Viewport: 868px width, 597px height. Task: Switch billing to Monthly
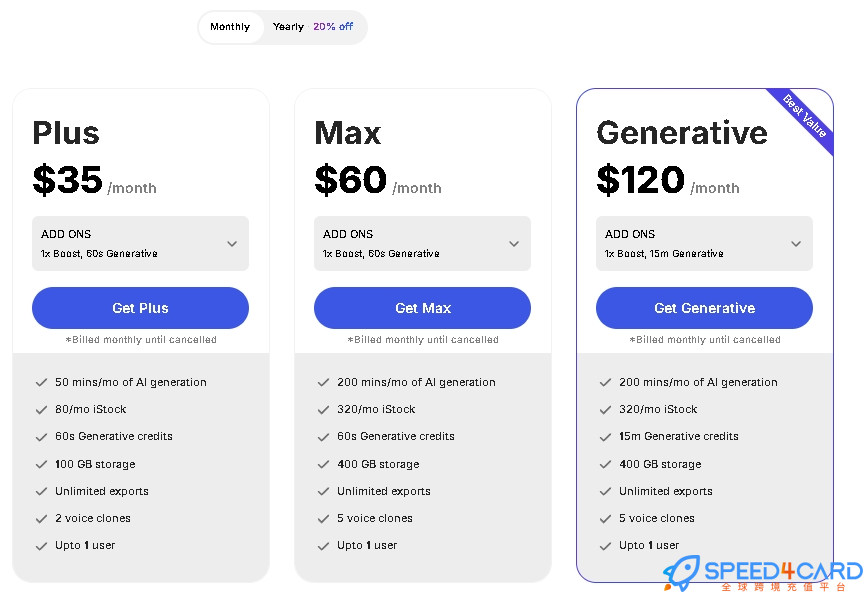click(x=230, y=27)
